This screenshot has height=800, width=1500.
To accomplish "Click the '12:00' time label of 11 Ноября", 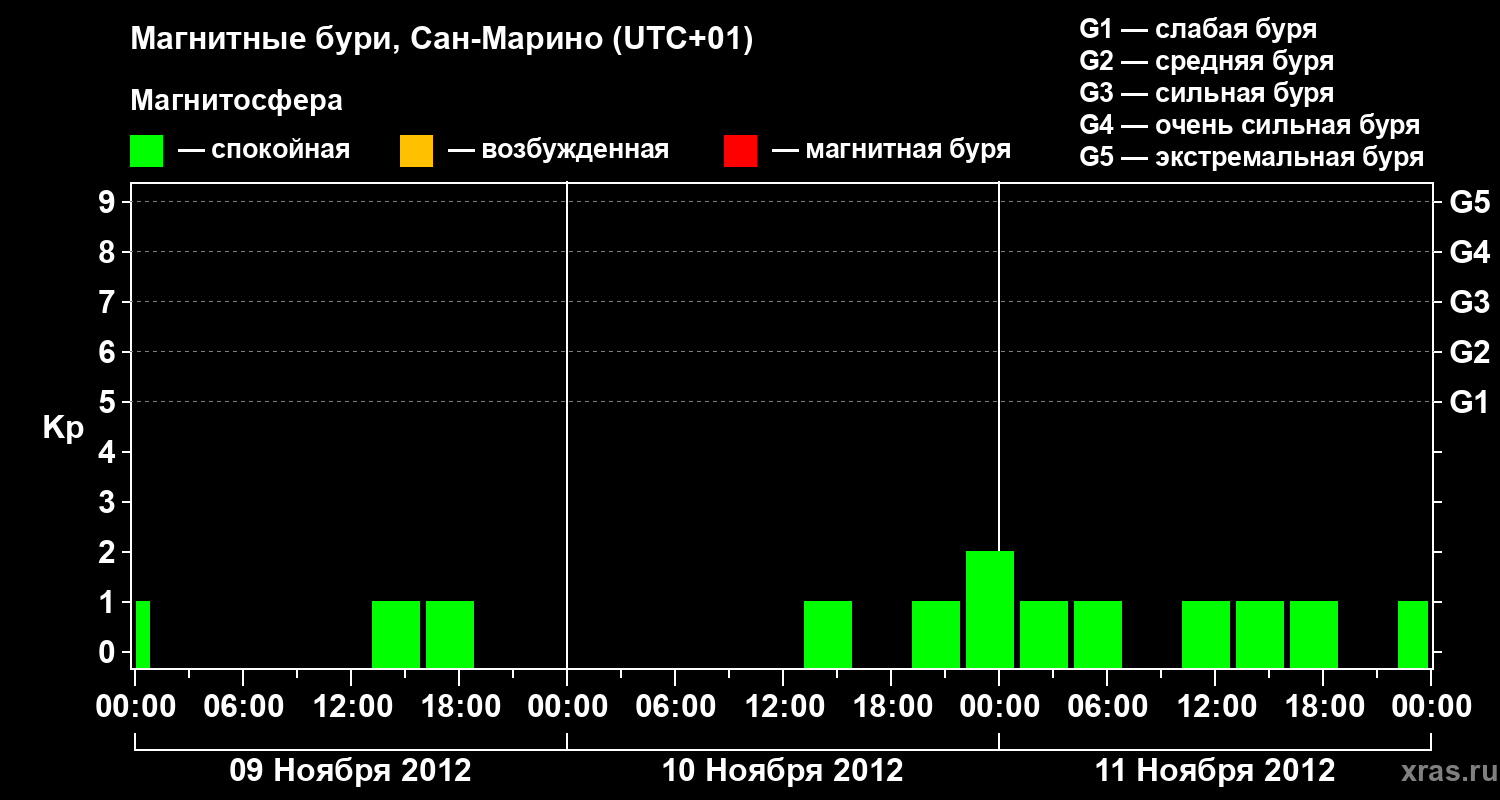I will click(1215, 706).
